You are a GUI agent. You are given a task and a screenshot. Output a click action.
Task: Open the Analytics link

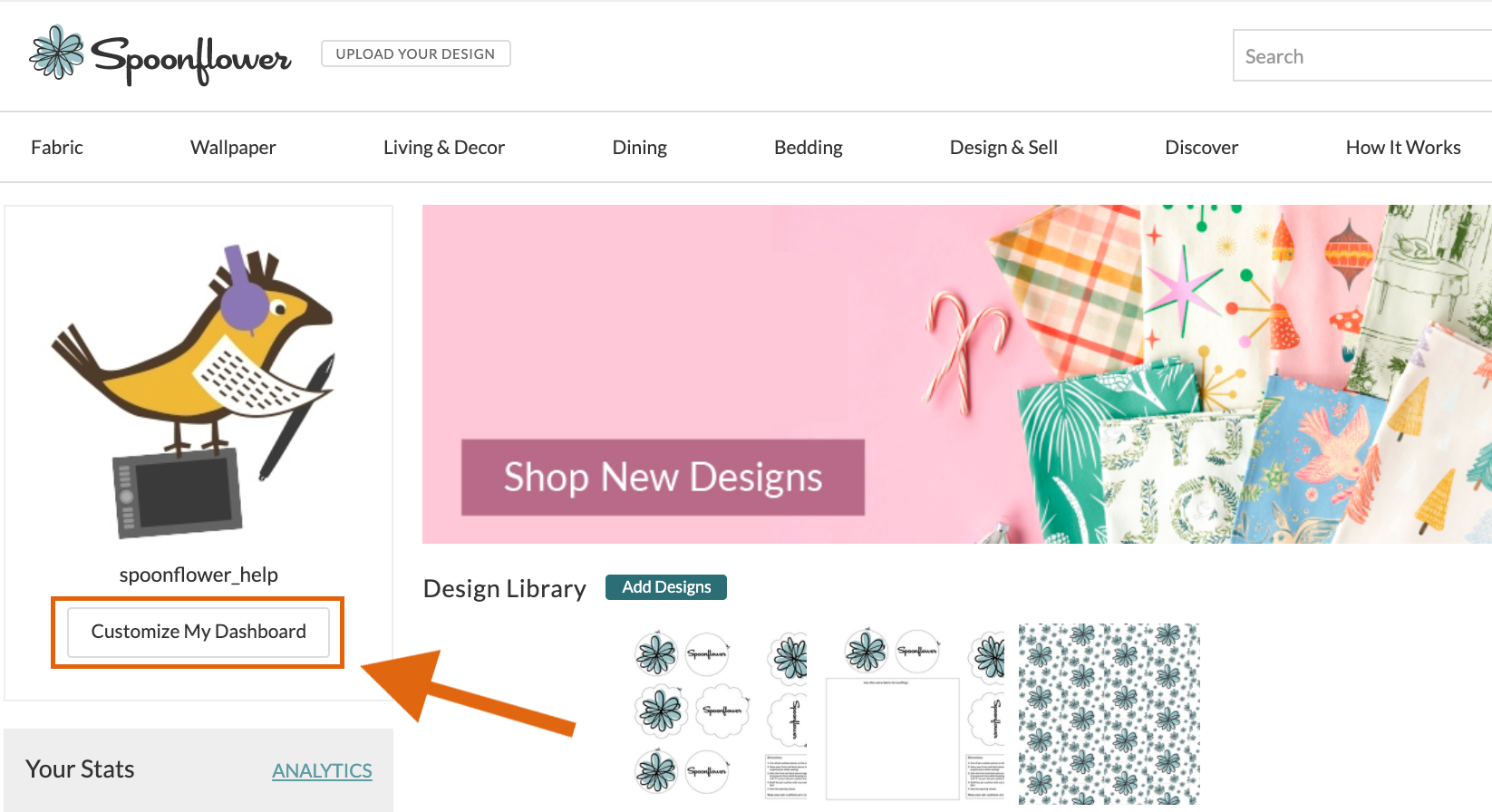click(322, 770)
